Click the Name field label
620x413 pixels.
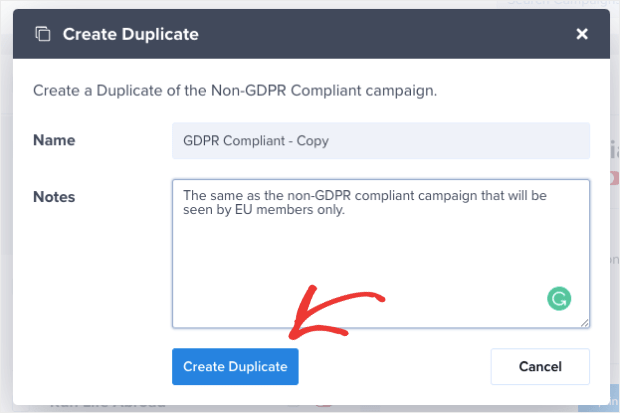(54, 140)
